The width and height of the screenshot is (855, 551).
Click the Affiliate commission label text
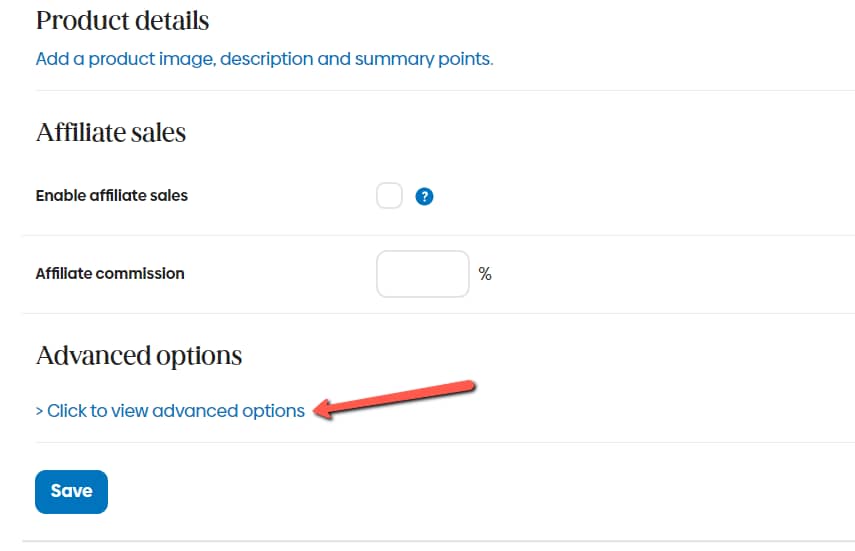tap(110, 273)
